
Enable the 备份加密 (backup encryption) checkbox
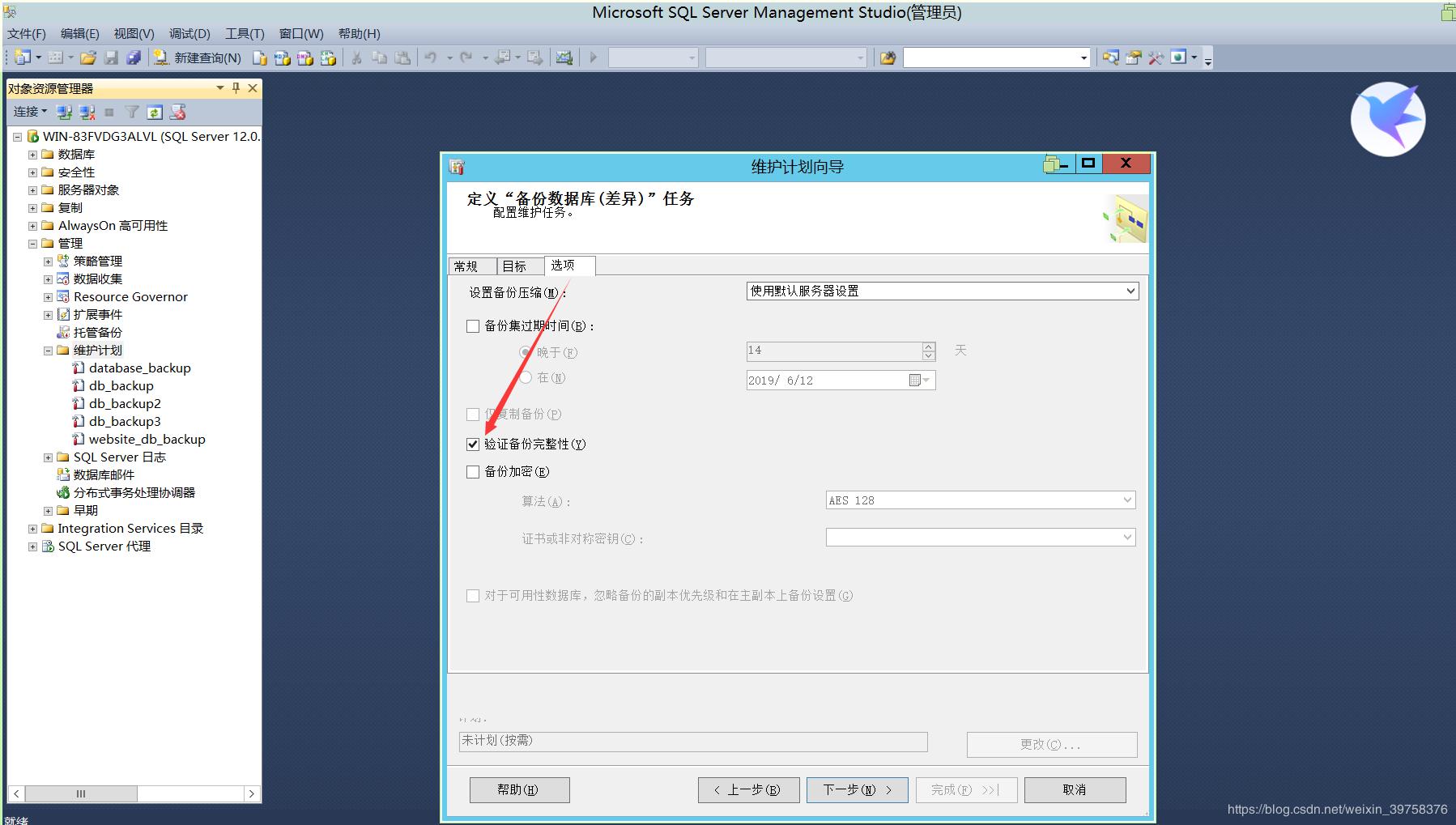(473, 471)
